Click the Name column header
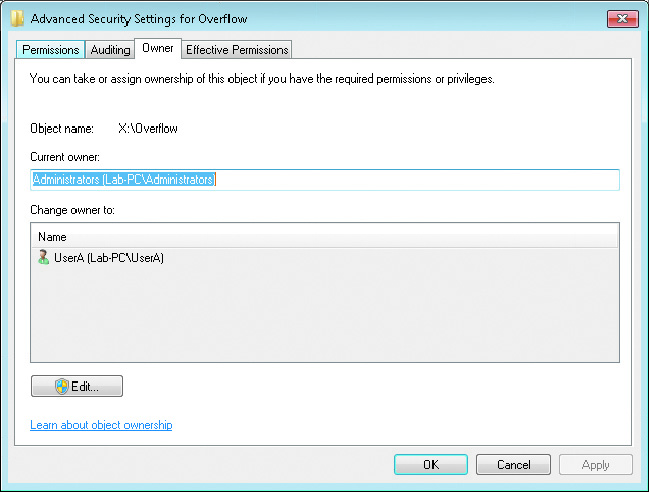Image resolution: width=649 pixels, height=492 pixels. pyautogui.click(x=324, y=237)
